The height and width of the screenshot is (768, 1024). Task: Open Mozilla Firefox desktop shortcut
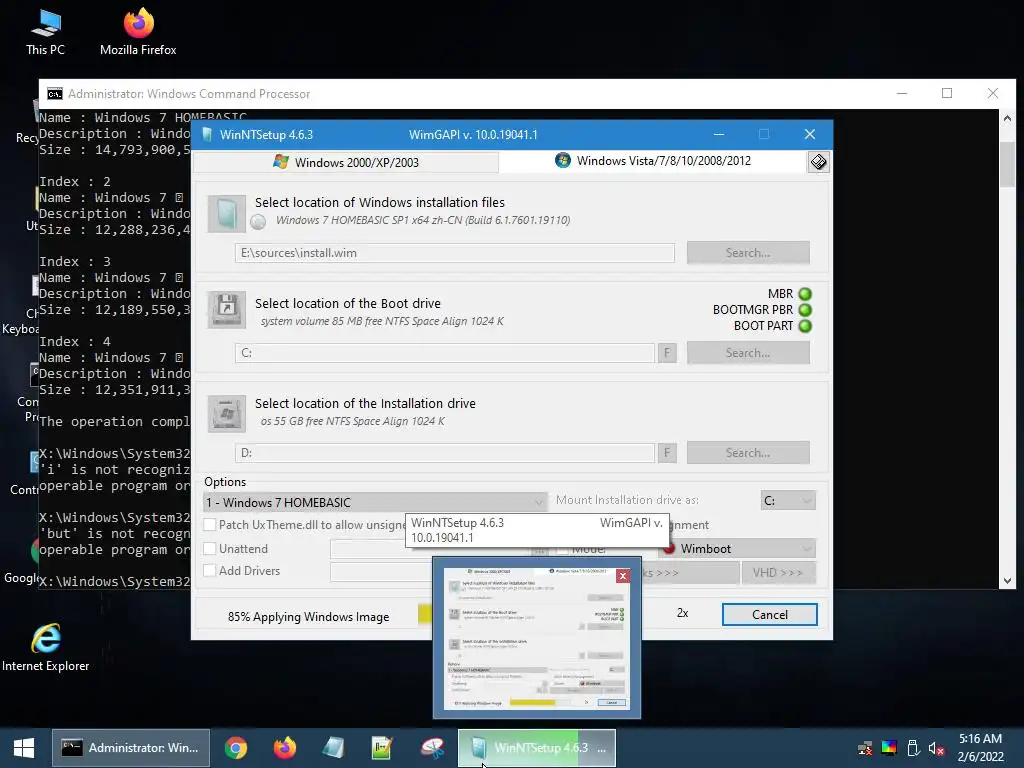pos(138,32)
